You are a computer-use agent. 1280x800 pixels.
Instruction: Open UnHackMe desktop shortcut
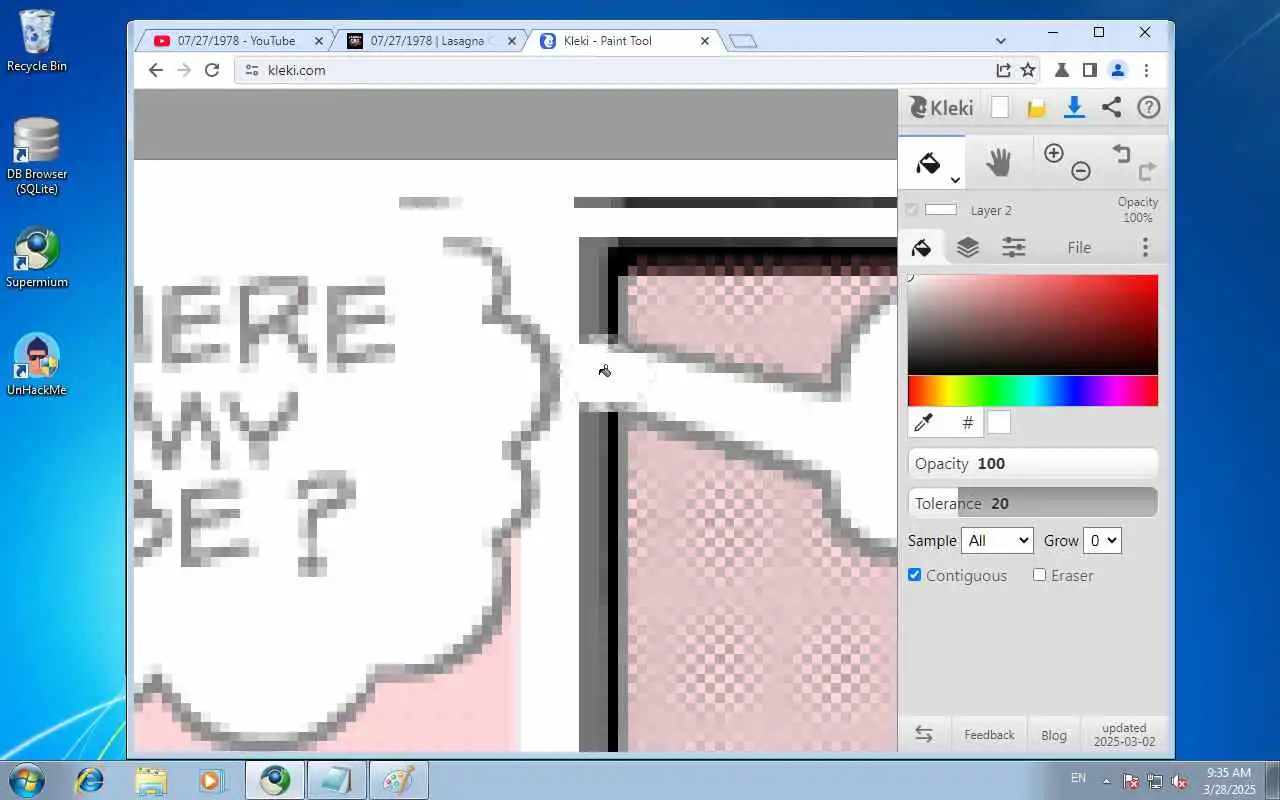pyautogui.click(x=37, y=365)
